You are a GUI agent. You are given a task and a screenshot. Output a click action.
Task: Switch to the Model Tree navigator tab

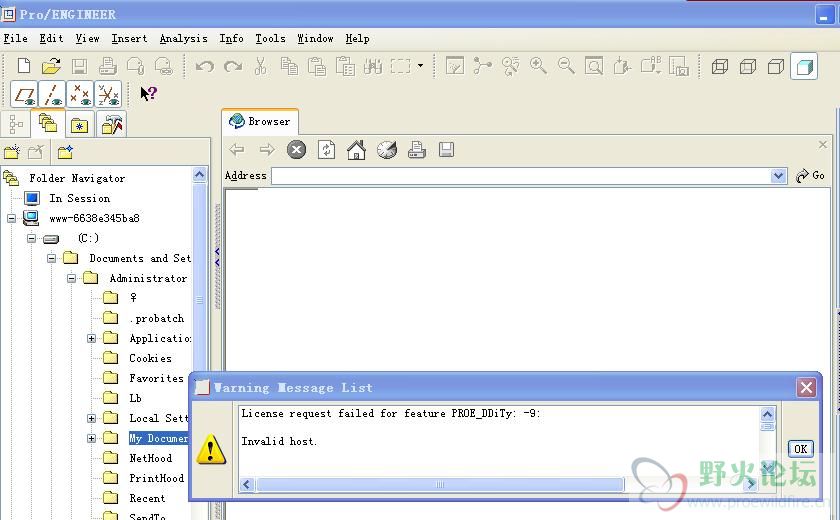(x=16, y=125)
